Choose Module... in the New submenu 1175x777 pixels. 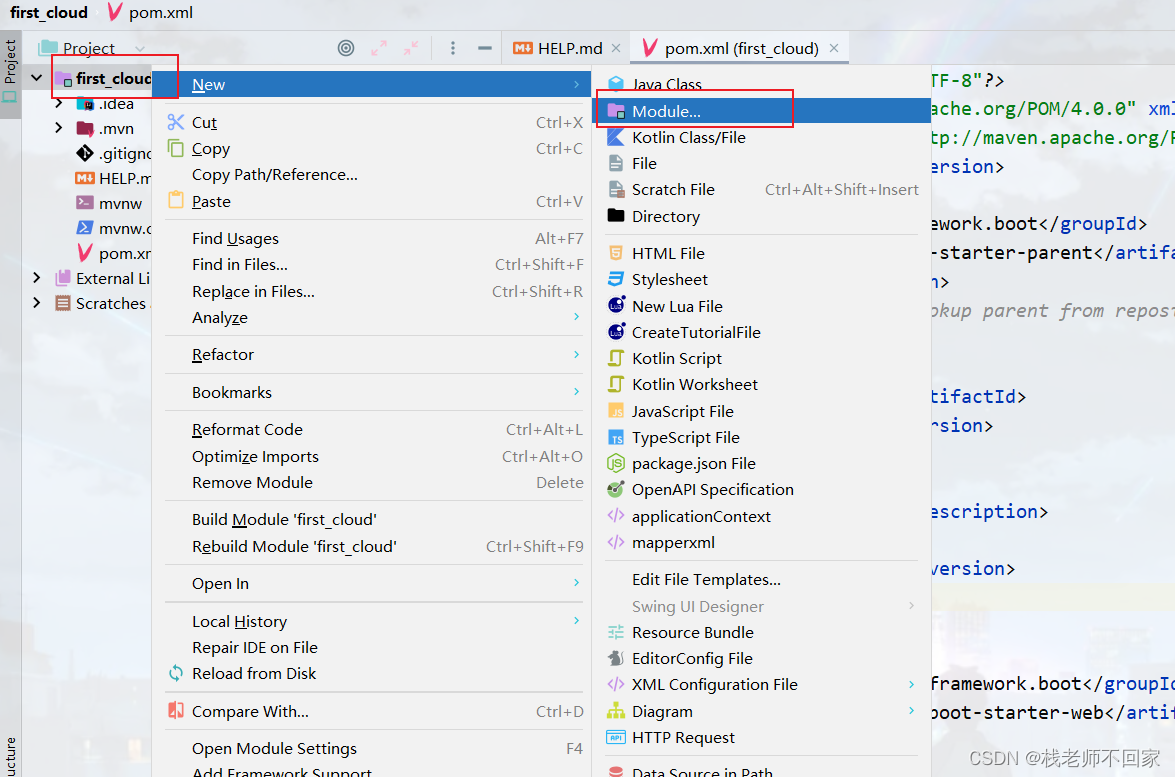(x=762, y=111)
